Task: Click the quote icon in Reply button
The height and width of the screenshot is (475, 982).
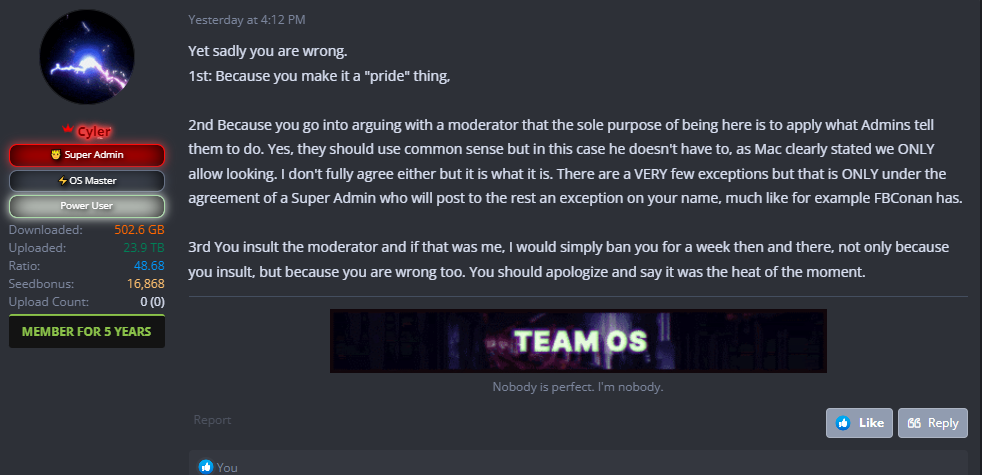Action: click(913, 423)
